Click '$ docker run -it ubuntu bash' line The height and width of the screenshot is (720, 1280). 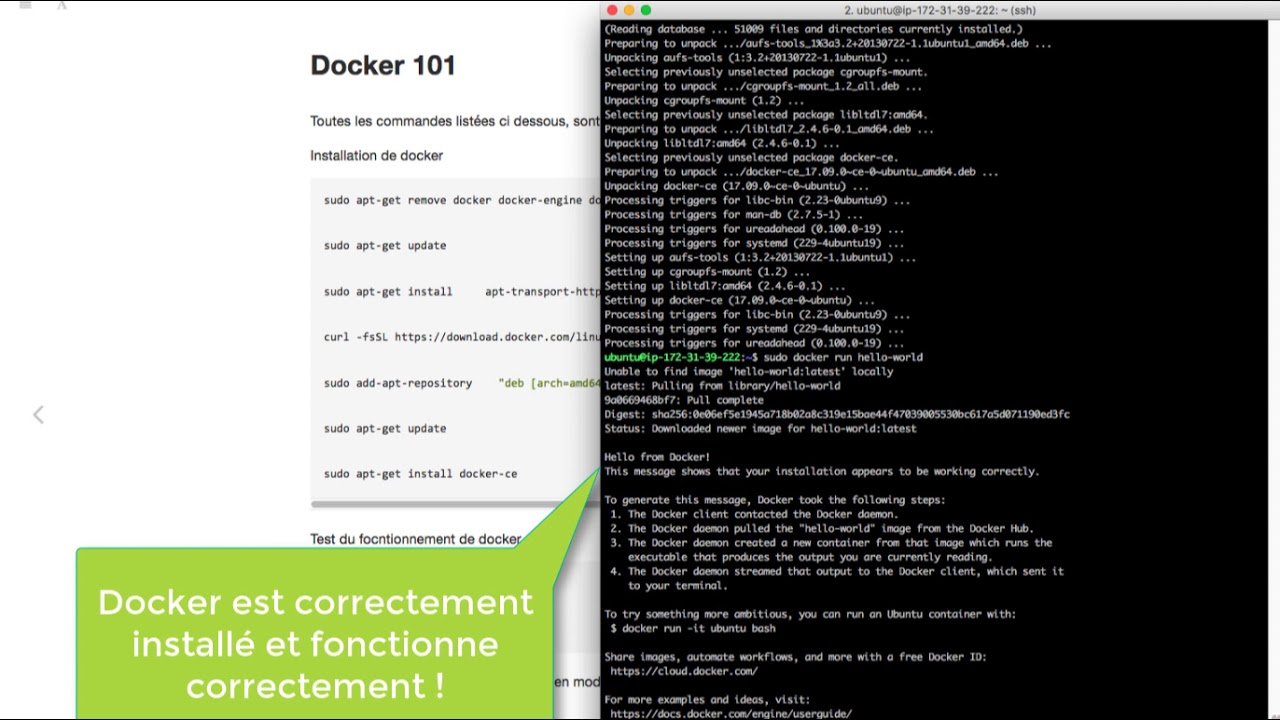[693, 628]
